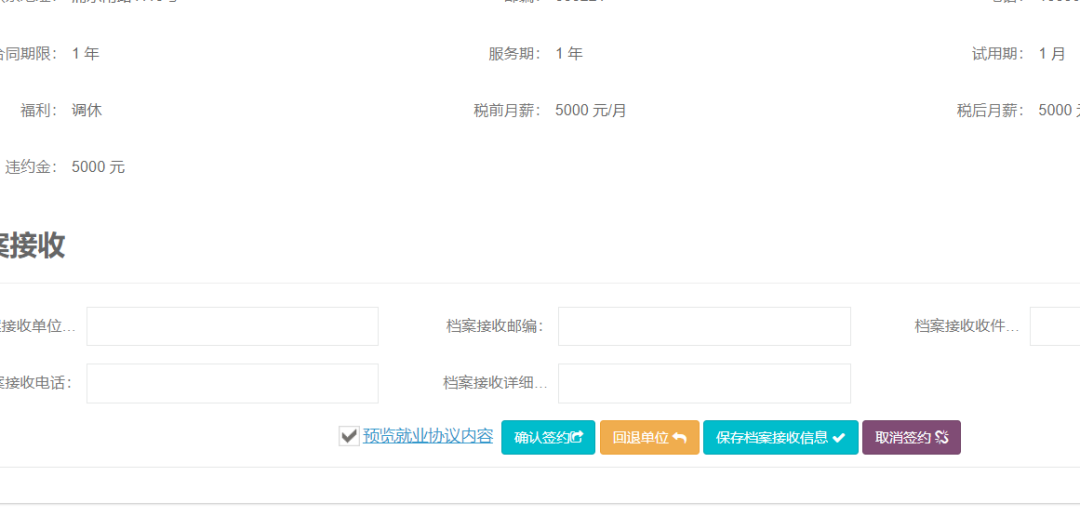
Task: Click the 合同期限 value 1 年
Action: [85, 54]
